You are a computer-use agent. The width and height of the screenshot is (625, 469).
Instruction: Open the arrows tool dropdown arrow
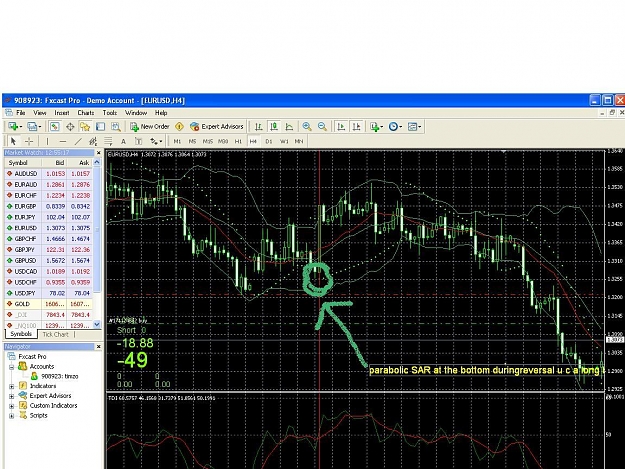pyautogui.click(x=161, y=141)
